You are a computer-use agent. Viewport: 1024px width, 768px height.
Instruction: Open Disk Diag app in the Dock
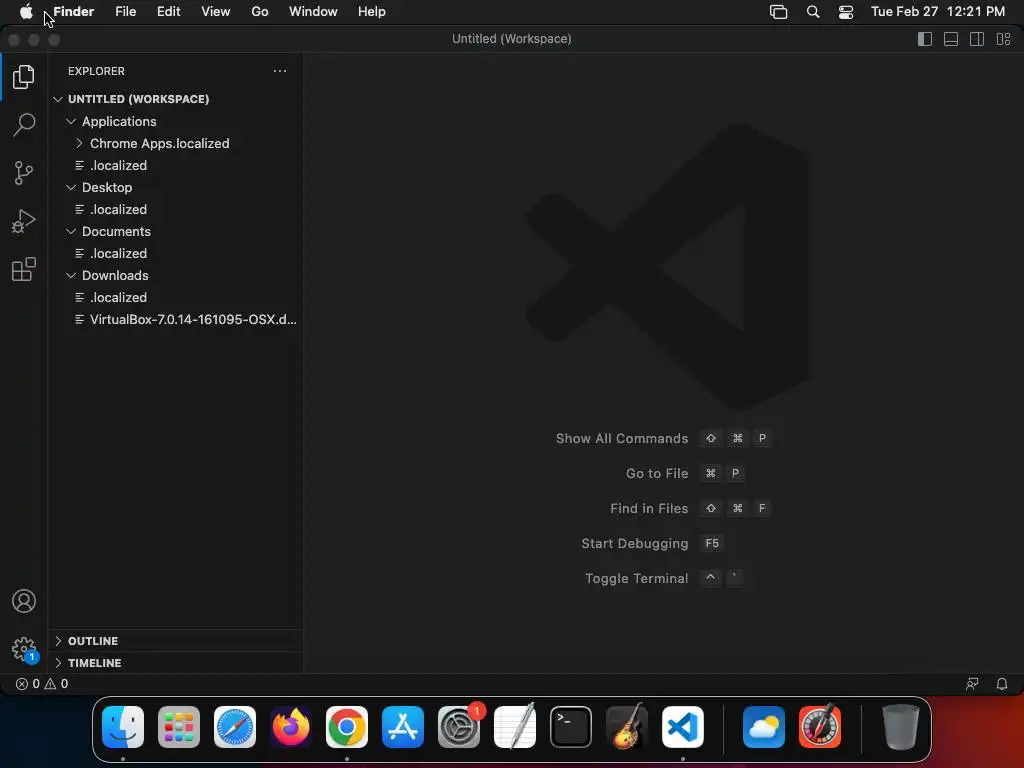[820, 727]
